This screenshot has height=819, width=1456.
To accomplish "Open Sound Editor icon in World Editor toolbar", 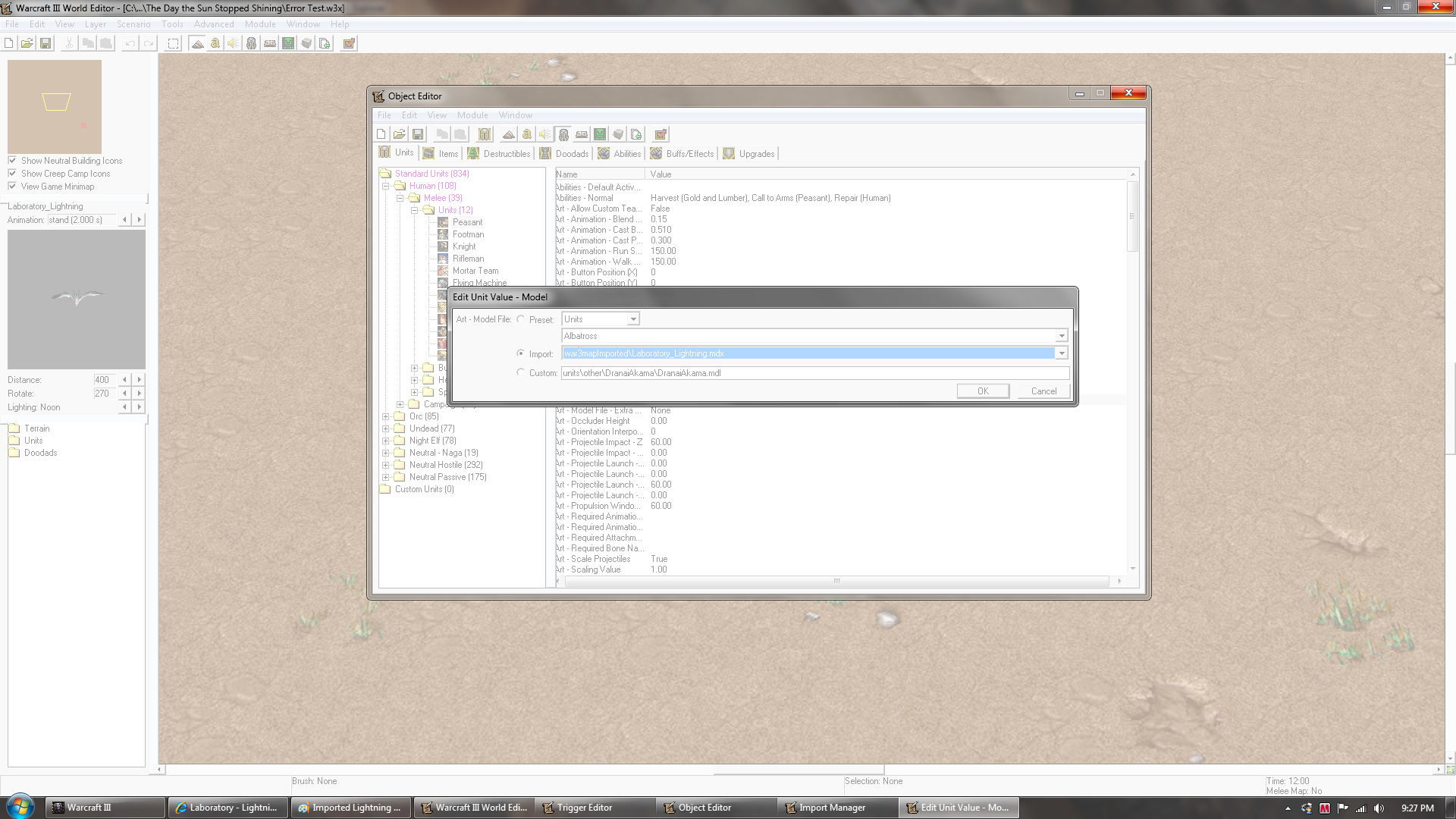I will tap(234, 43).
